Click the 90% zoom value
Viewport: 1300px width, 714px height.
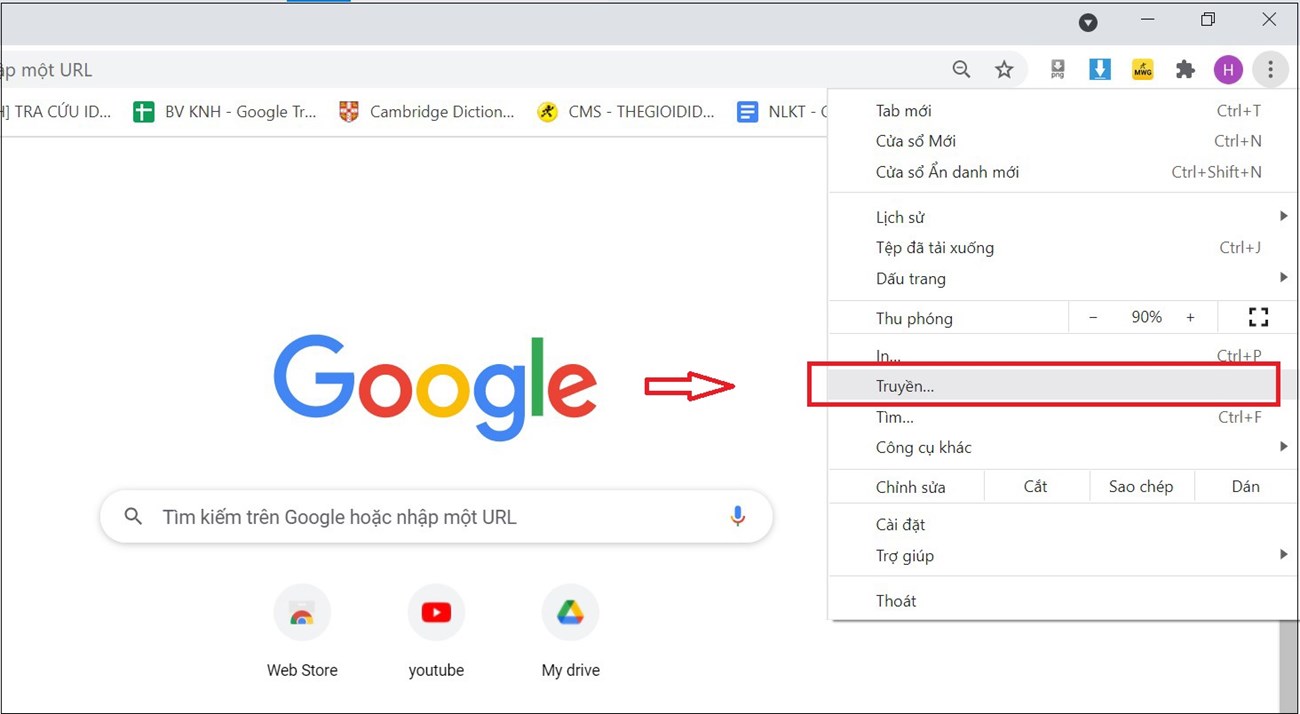pos(1146,317)
